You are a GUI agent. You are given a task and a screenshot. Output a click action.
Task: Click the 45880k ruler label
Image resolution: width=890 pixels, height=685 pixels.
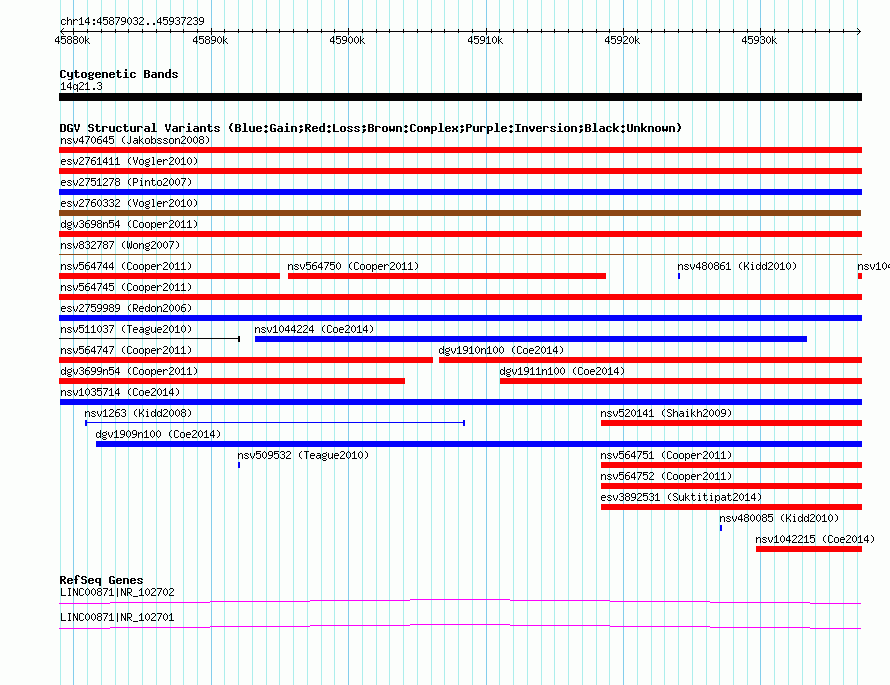coord(72,40)
